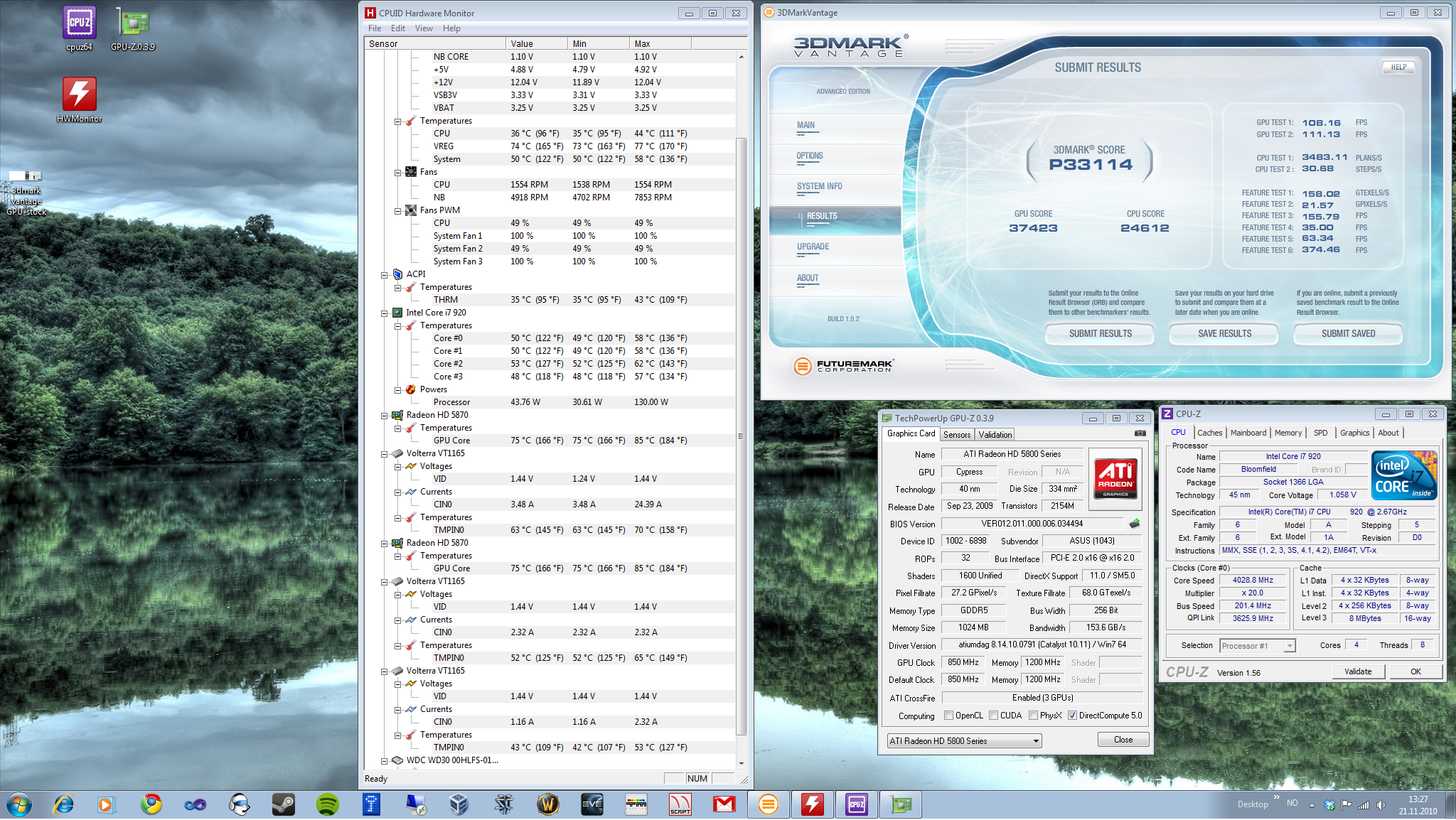
Task: Click SUBMIT RESULTS button in 3DMark
Action: [x=1100, y=334]
